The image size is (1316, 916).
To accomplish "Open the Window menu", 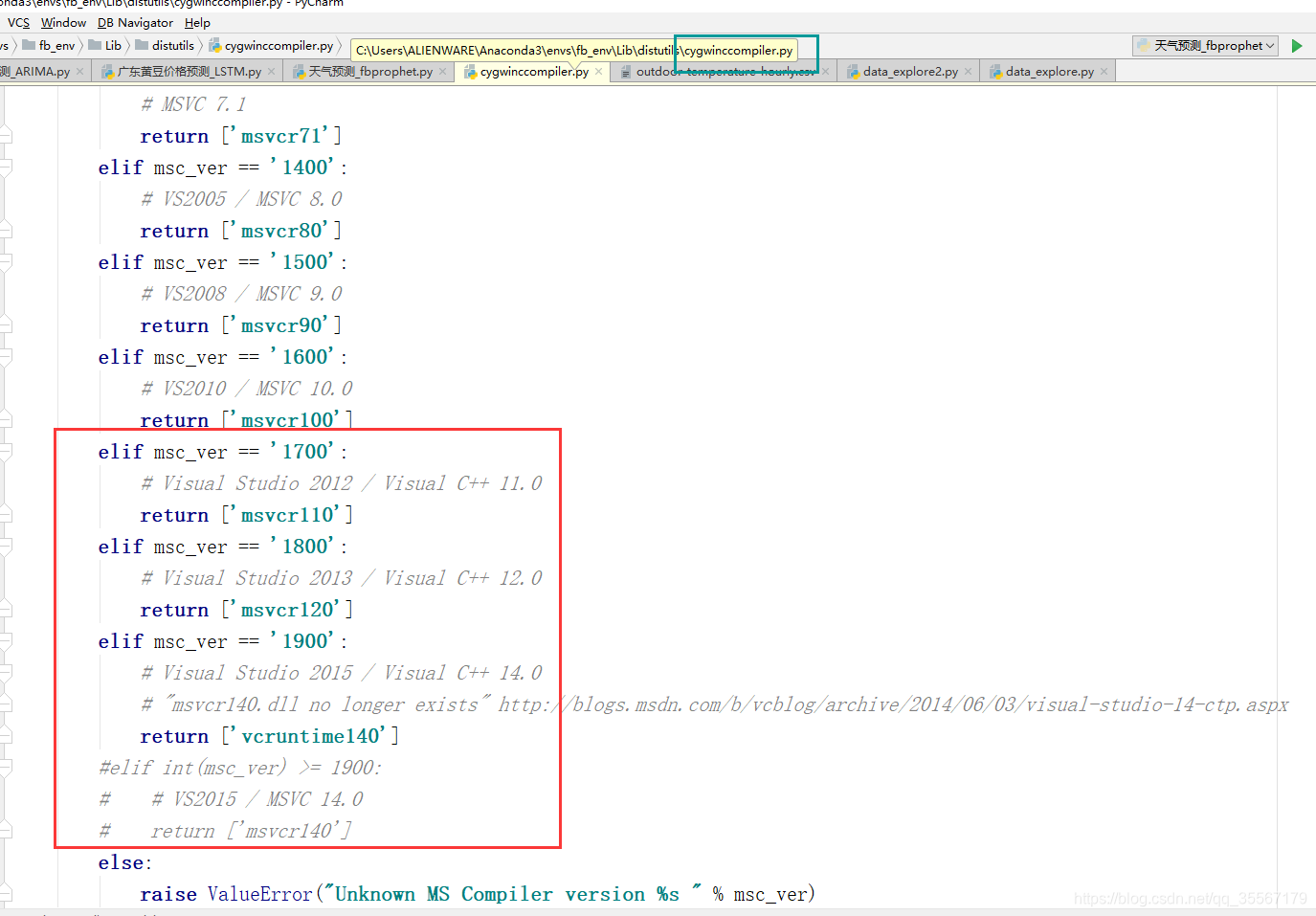I will click(63, 22).
